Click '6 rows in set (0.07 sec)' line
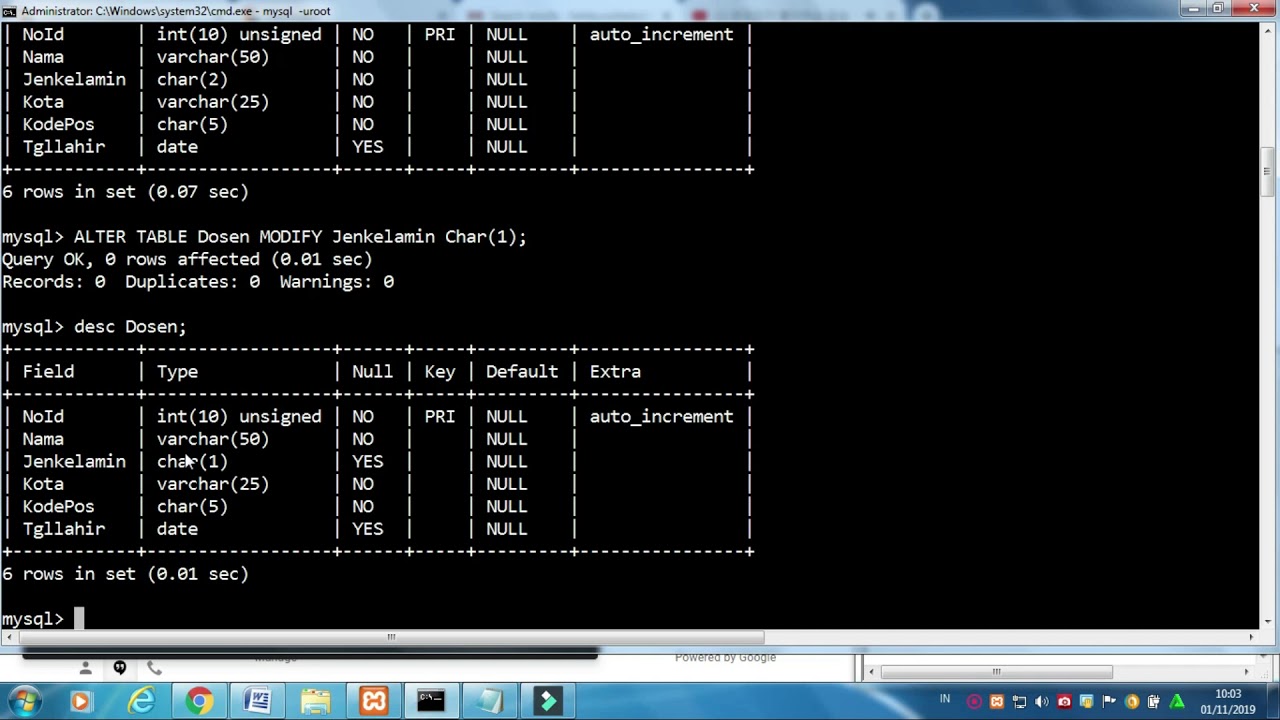1280x720 pixels. (x=125, y=192)
